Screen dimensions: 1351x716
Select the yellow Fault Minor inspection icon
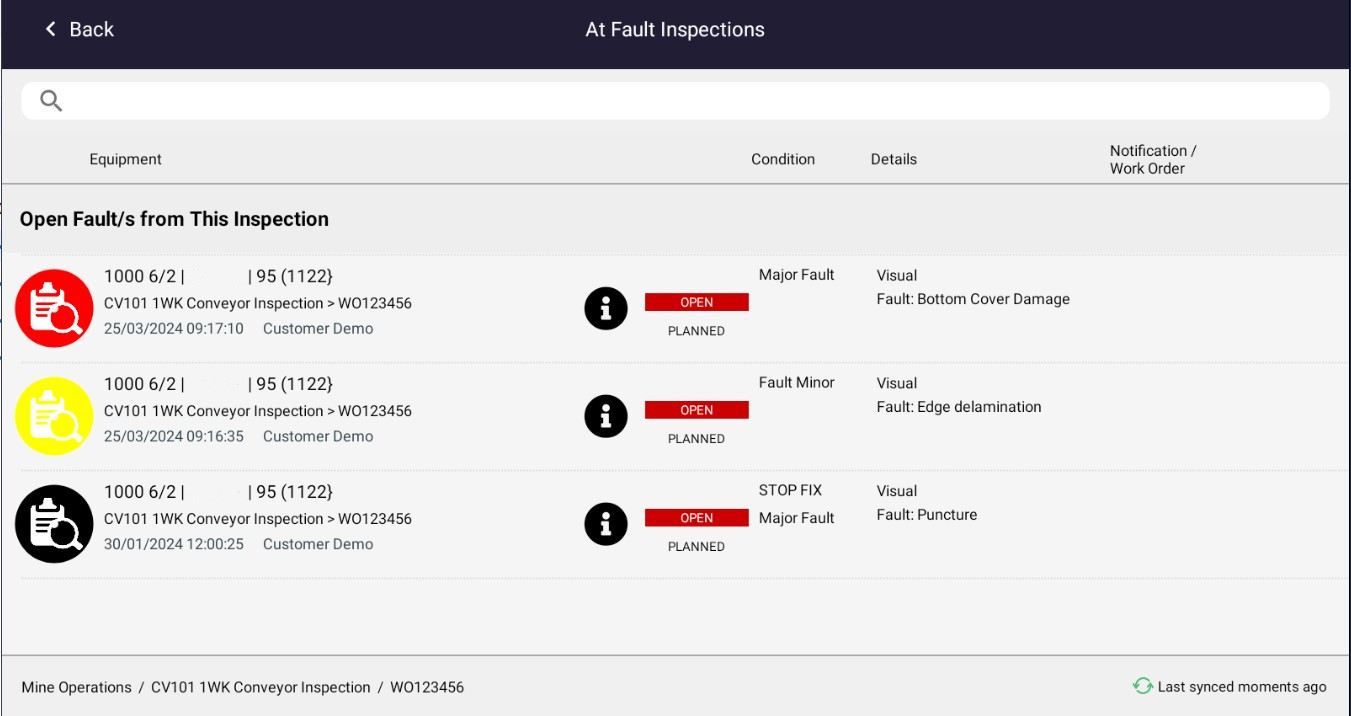pos(55,414)
